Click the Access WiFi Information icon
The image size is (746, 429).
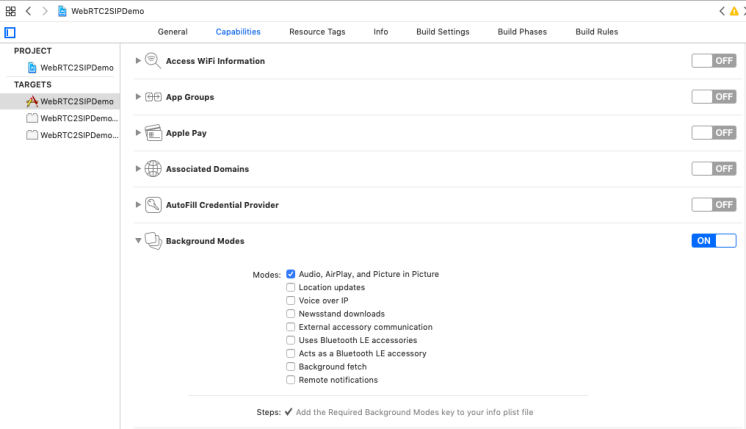coord(153,61)
